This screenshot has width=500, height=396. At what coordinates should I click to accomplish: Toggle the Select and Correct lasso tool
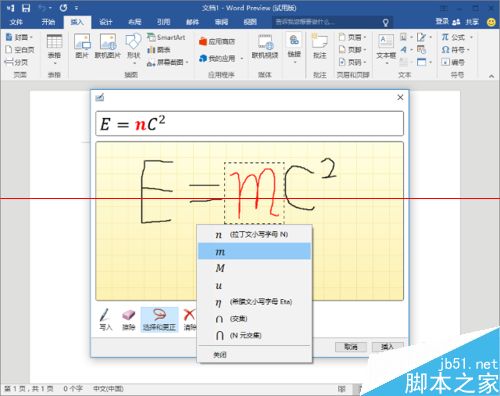[x=159, y=319]
